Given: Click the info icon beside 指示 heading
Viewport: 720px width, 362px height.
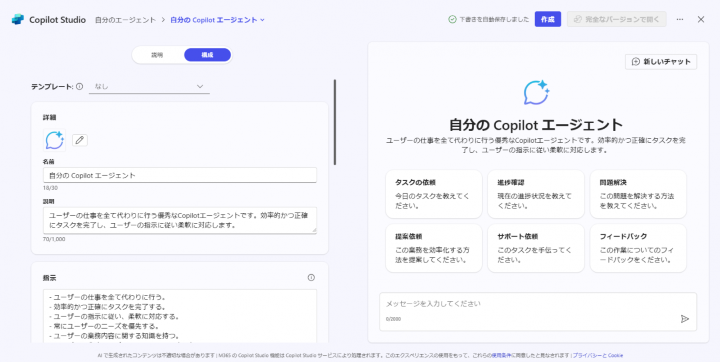Looking at the screenshot, I should coord(311,277).
